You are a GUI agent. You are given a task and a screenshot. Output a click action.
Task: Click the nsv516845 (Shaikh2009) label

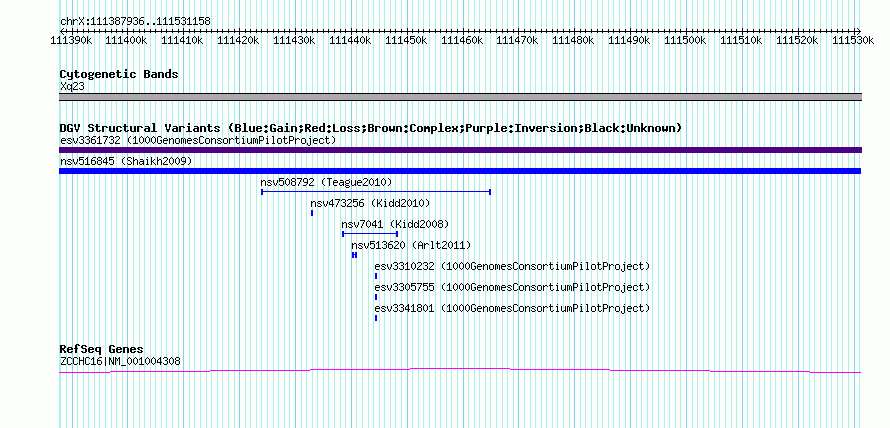pos(126,161)
